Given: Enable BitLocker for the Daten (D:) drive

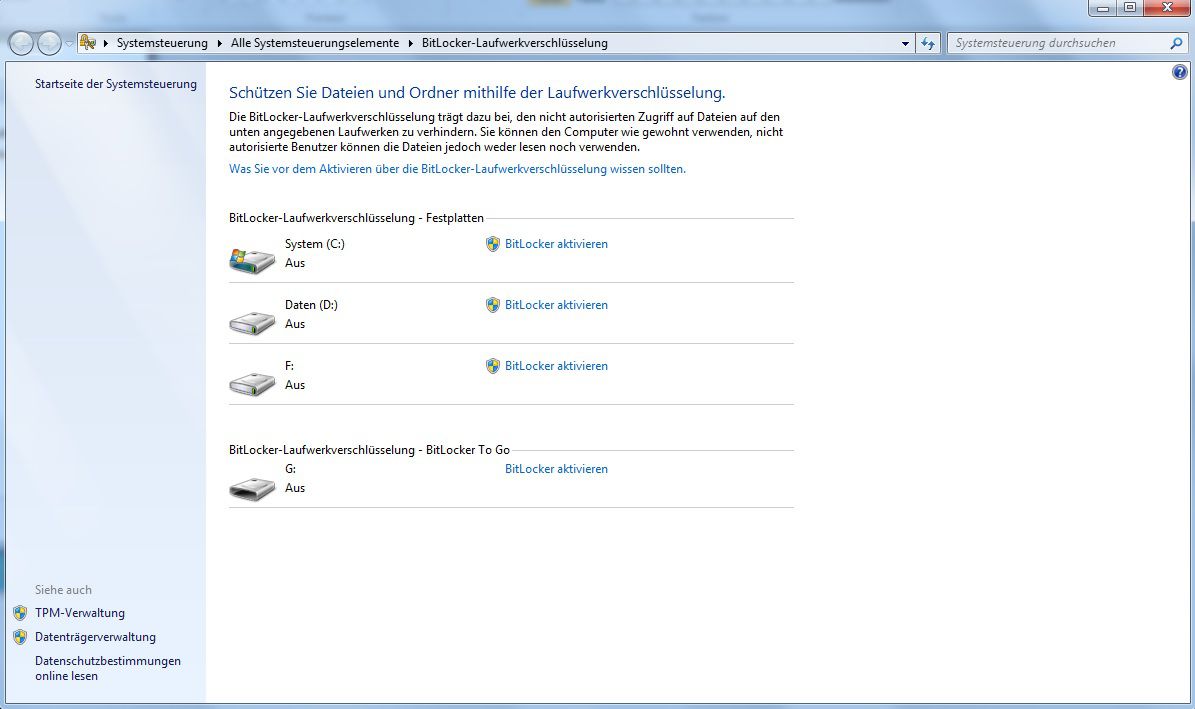Looking at the screenshot, I should [x=556, y=305].
